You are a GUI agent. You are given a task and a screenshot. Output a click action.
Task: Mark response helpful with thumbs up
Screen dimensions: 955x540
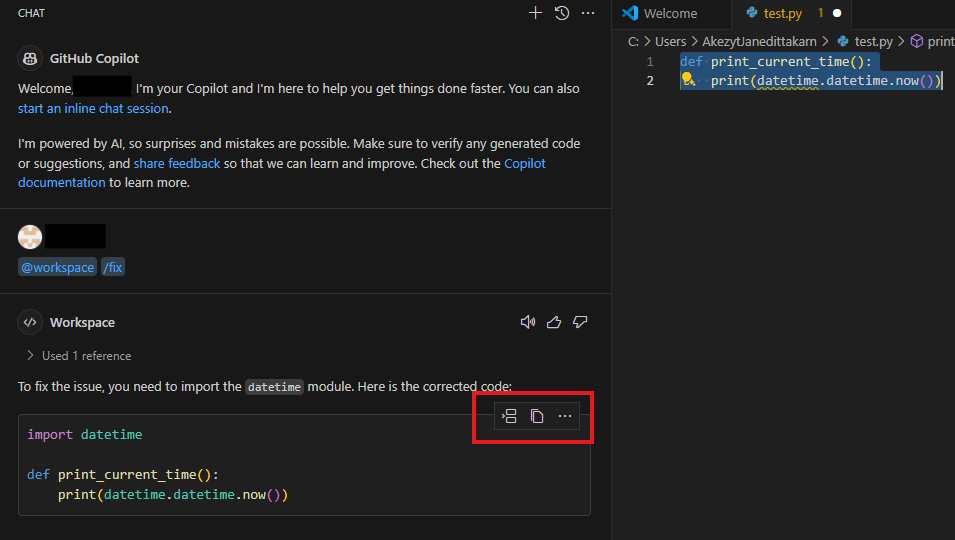pos(554,322)
